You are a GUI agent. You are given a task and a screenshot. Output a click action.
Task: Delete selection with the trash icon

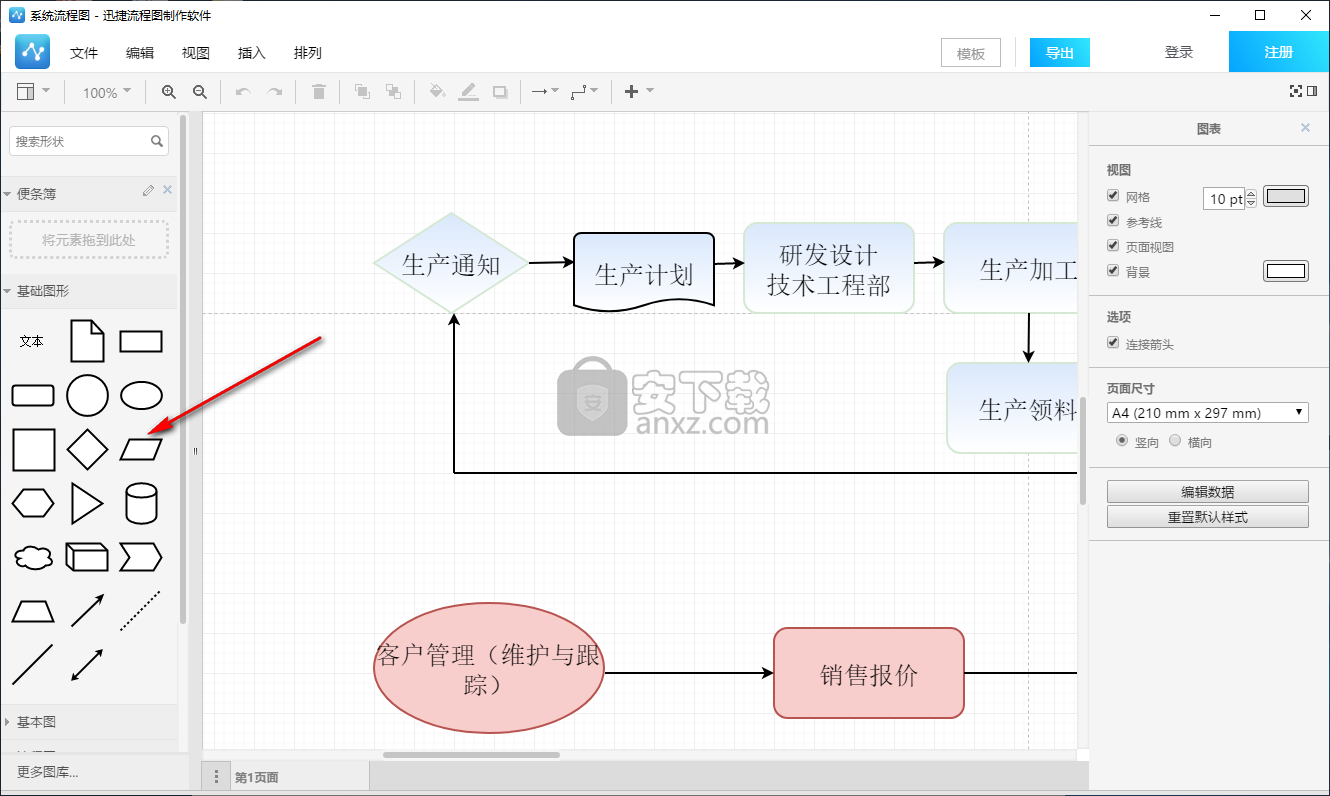point(319,92)
